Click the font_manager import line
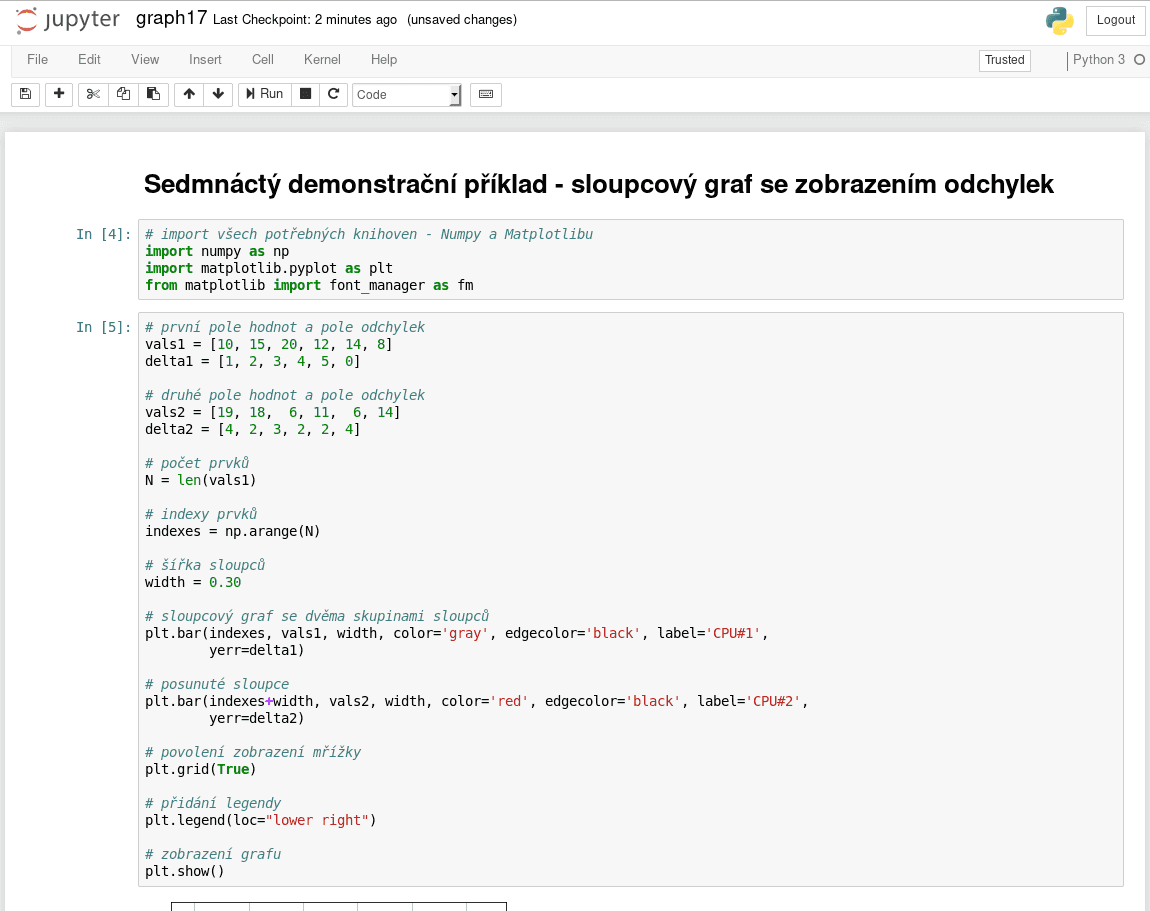The image size is (1150, 911). (x=310, y=285)
